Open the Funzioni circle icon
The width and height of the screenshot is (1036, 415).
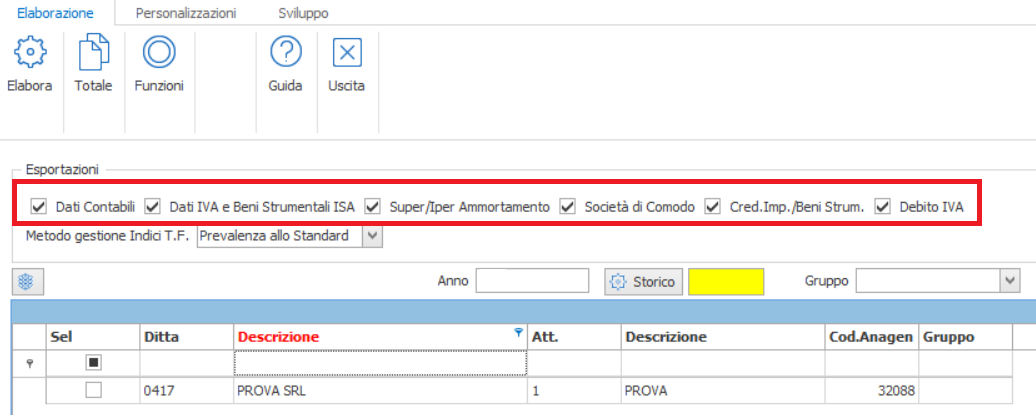pyautogui.click(x=159, y=53)
